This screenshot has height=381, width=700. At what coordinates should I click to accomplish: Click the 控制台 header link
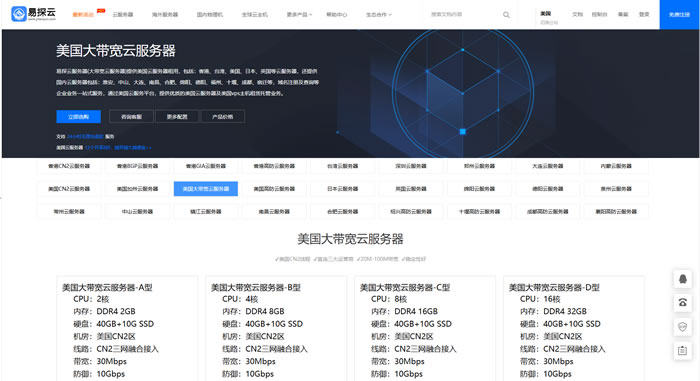(x=600, y=14)
